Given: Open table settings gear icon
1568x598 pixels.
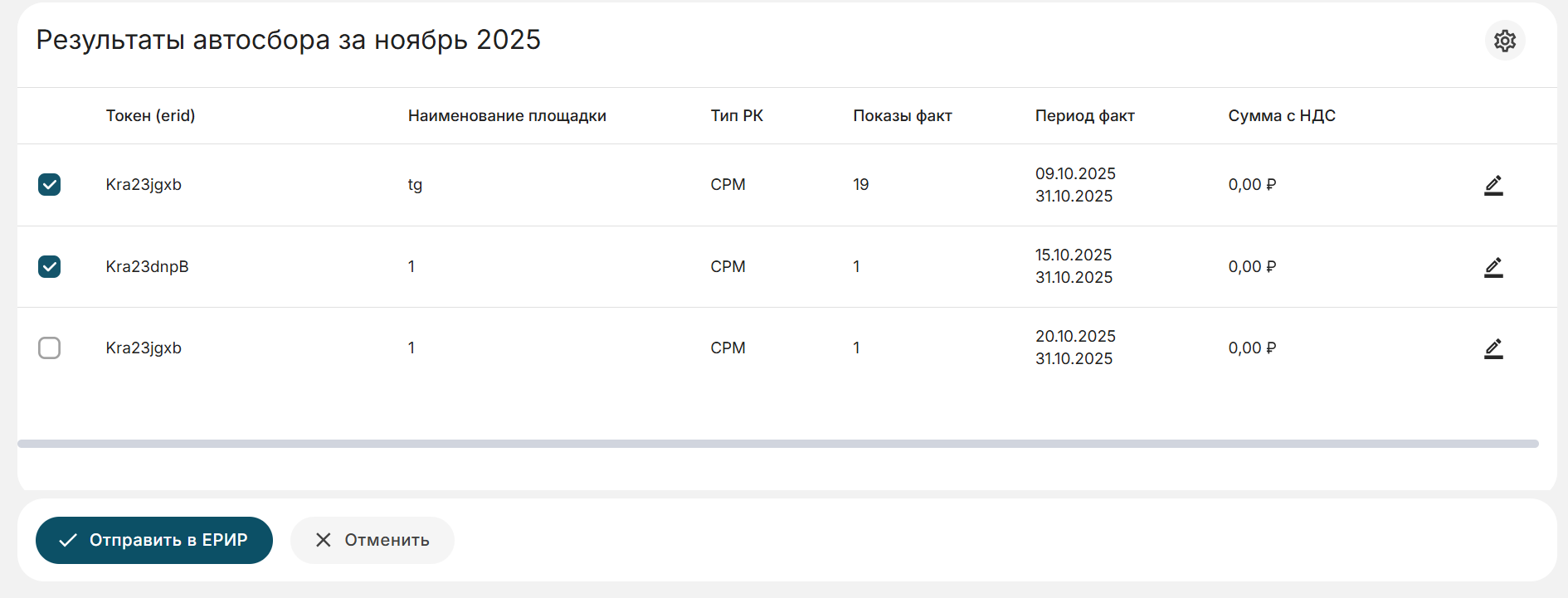Looking at the screenshot, I should click(1504, 41).
